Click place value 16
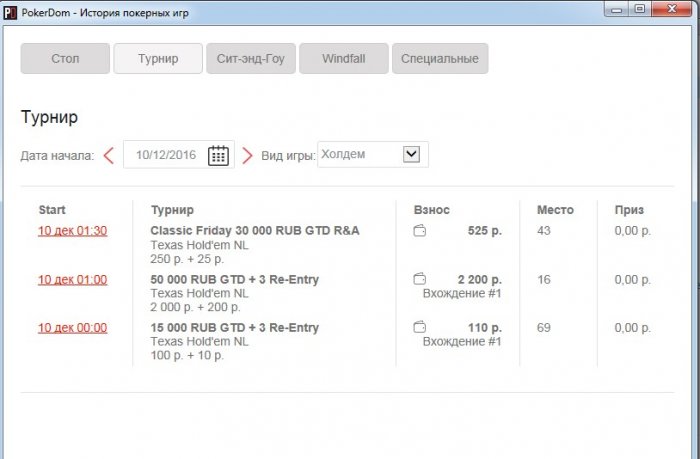The height and width of the screenshot is (459, 700). click(x=544, y=280)
